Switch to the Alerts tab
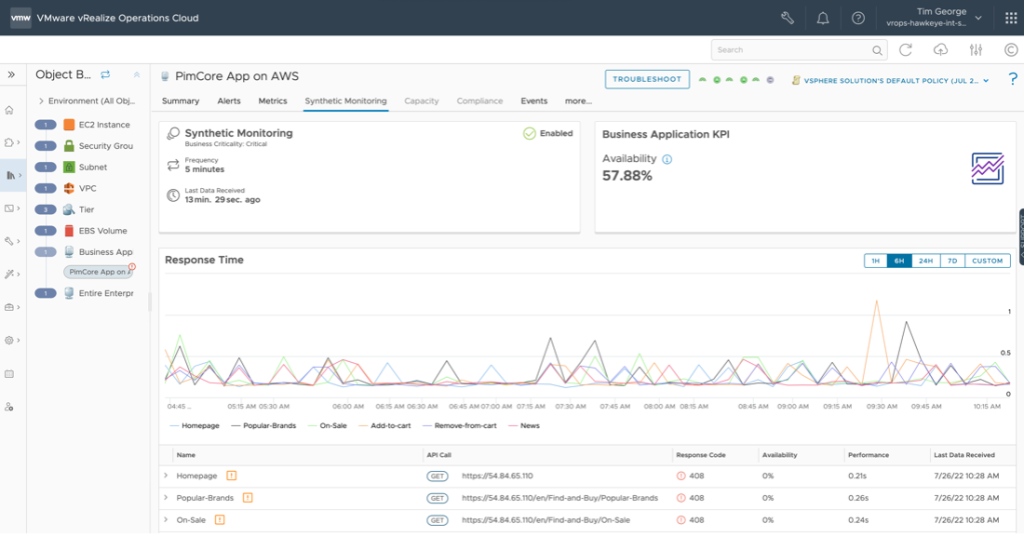Viewport: 1024px width, 537px height. pos(229,101)
